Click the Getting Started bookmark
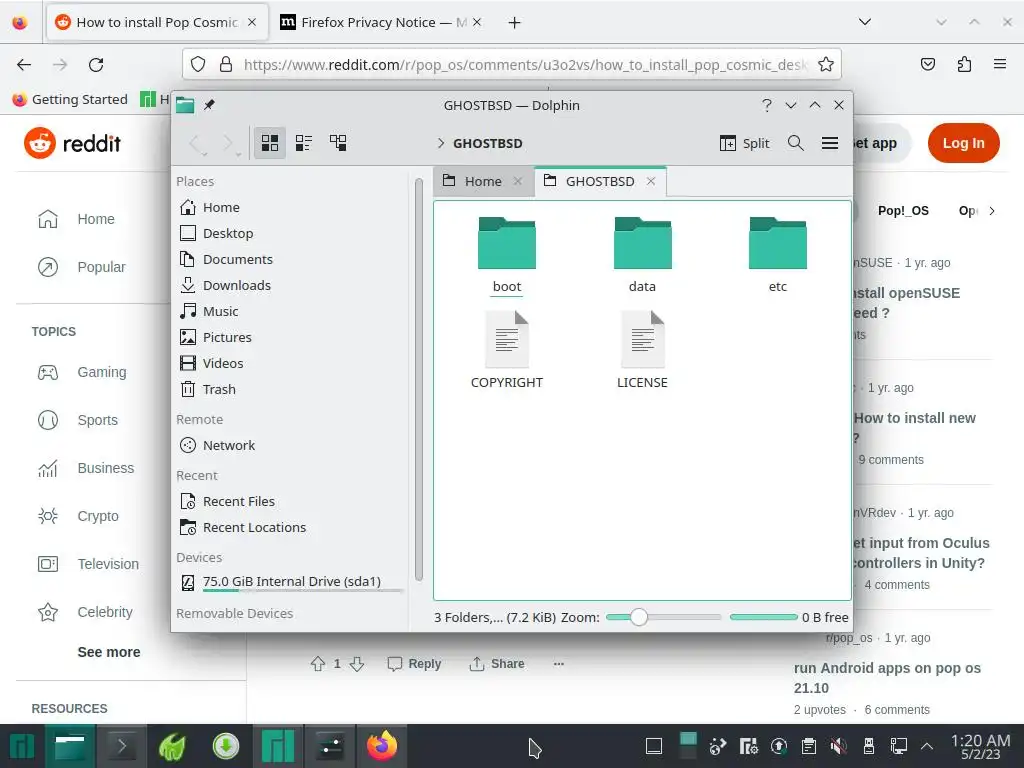 70,99
